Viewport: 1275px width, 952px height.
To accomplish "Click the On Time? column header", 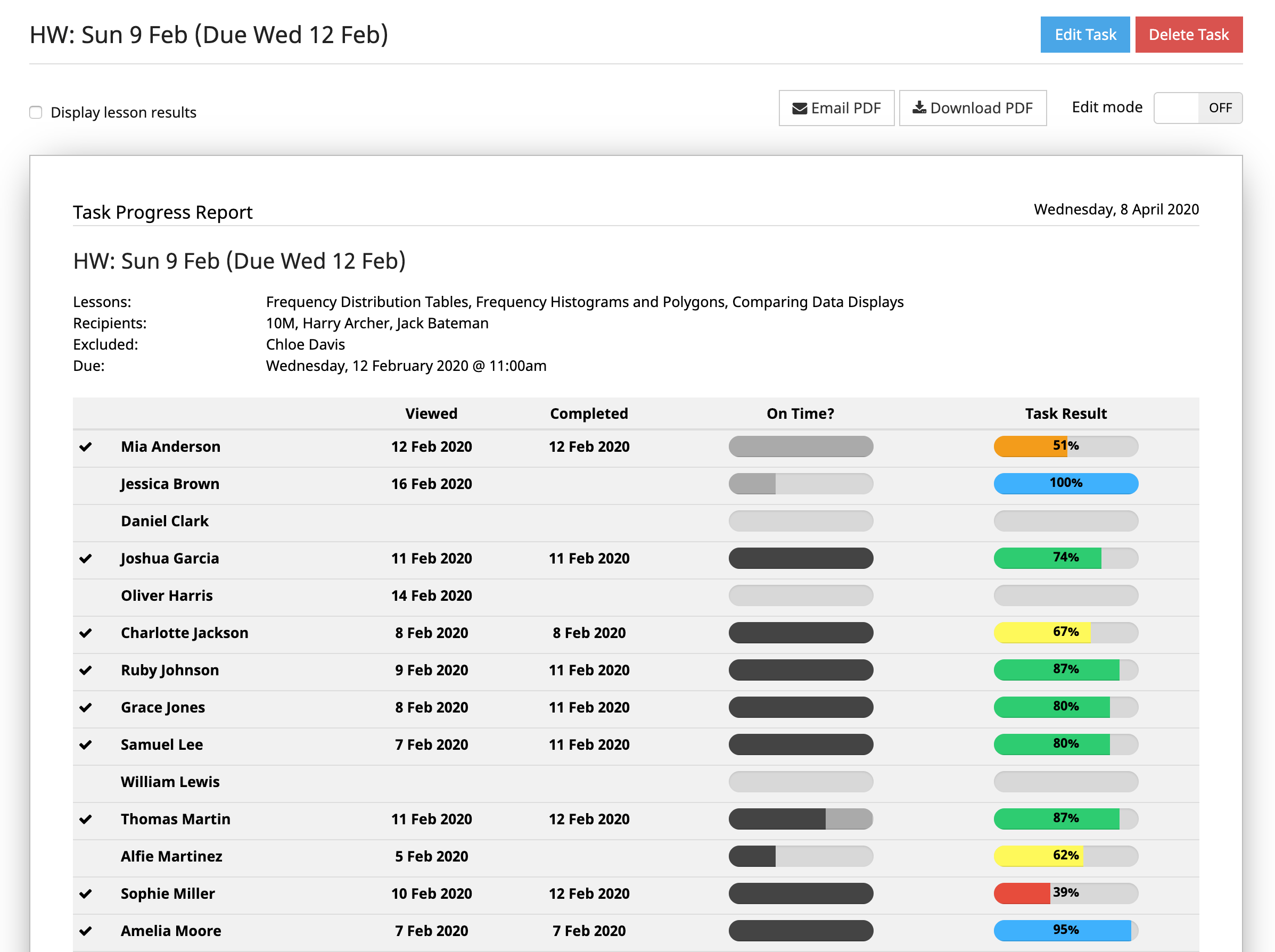I will [801, 413].
